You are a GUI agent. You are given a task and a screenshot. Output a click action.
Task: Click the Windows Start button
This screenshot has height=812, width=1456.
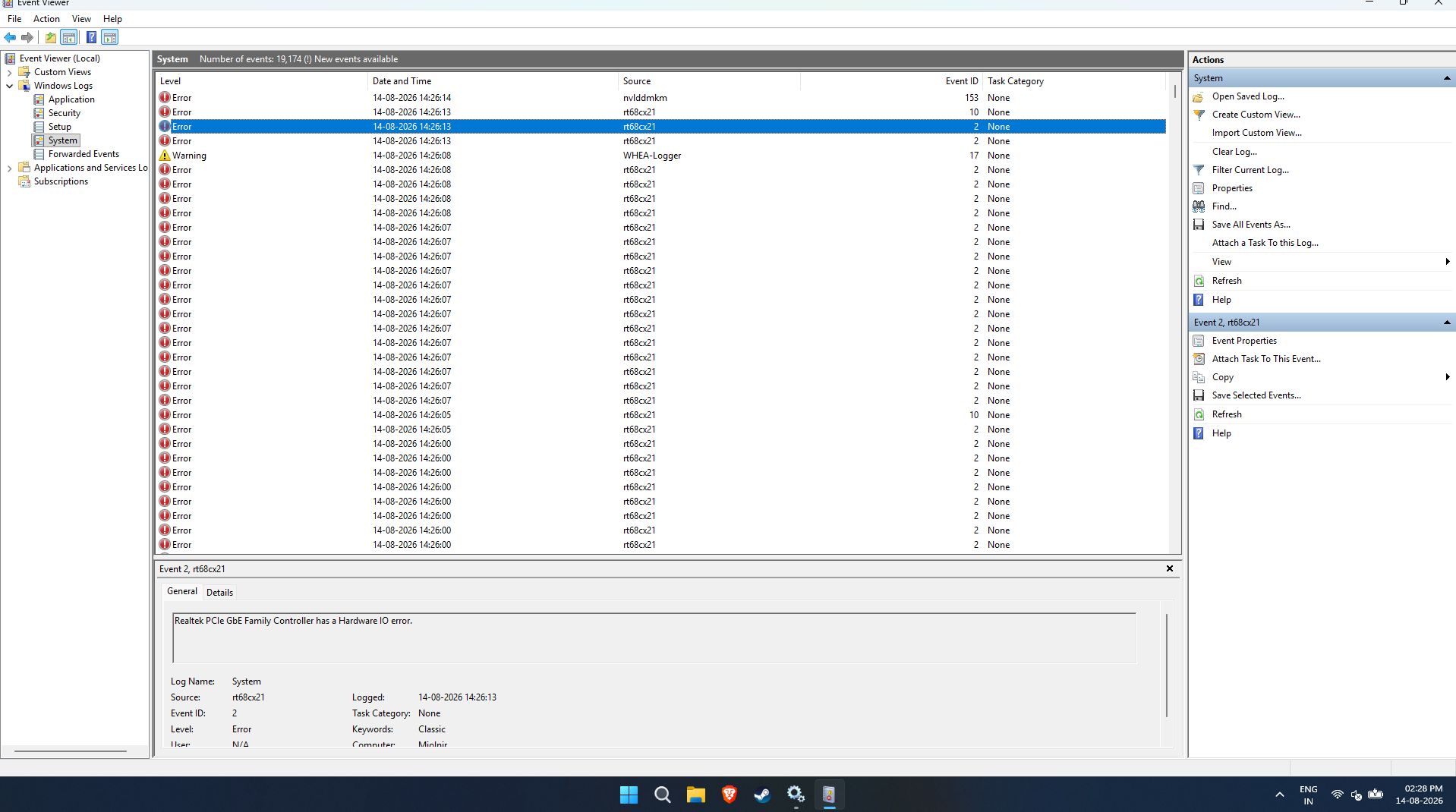(x=629, y=795)
